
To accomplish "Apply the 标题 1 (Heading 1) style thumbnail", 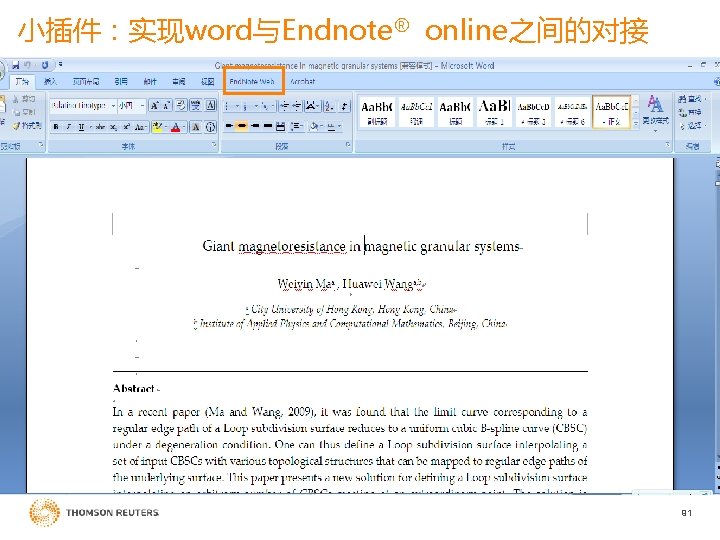I will click(495, 112).
